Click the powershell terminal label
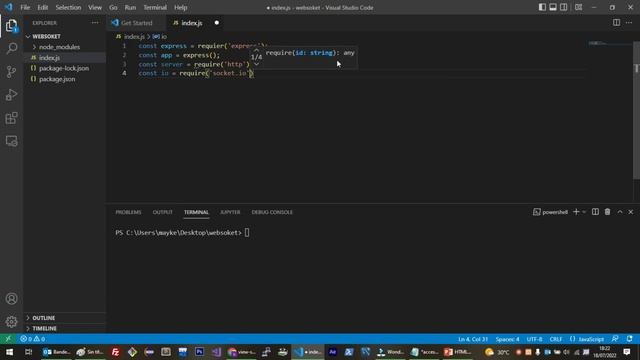 (x=551, y=212)
